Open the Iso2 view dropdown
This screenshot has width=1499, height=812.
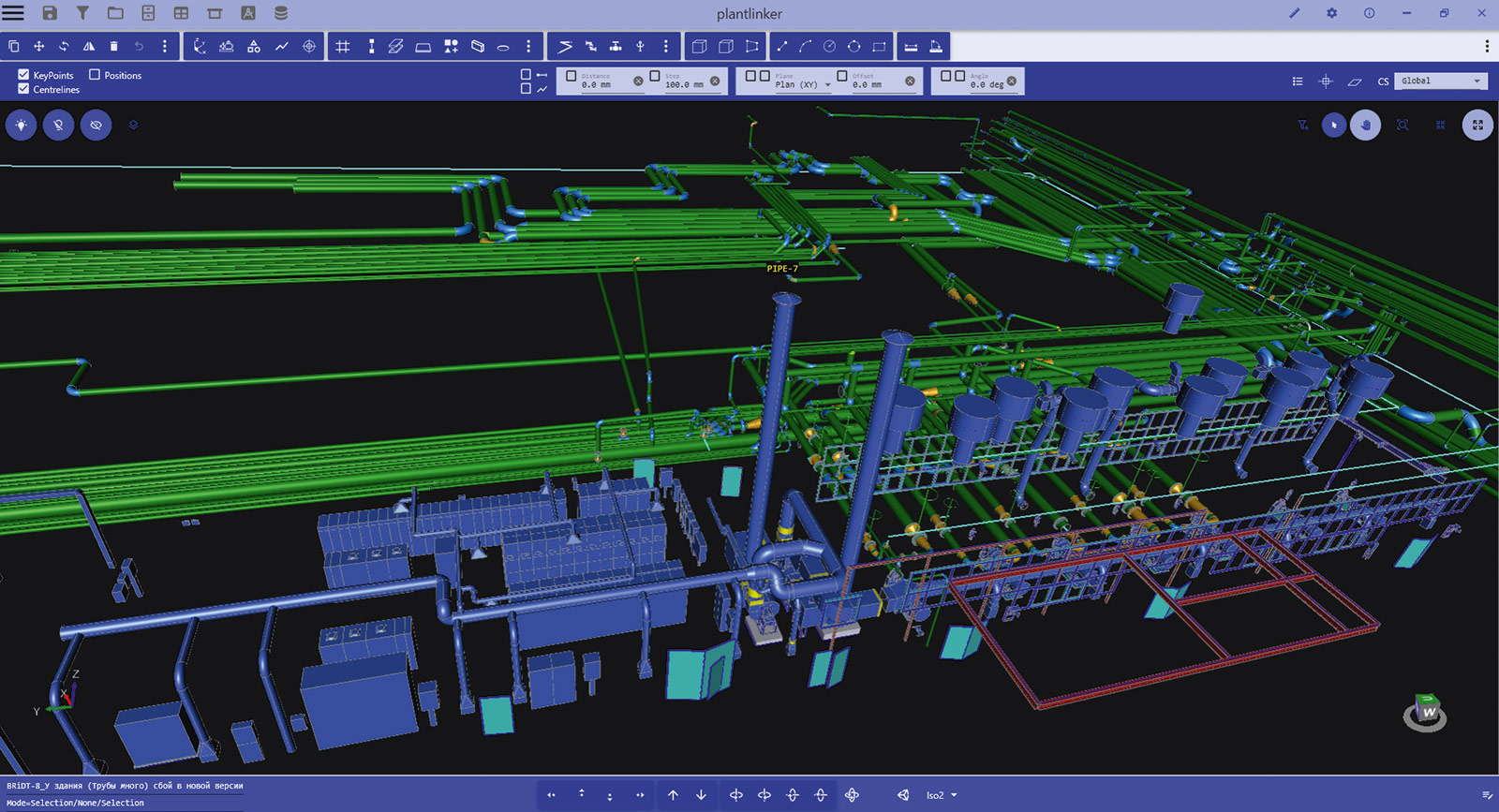[942, 795]
